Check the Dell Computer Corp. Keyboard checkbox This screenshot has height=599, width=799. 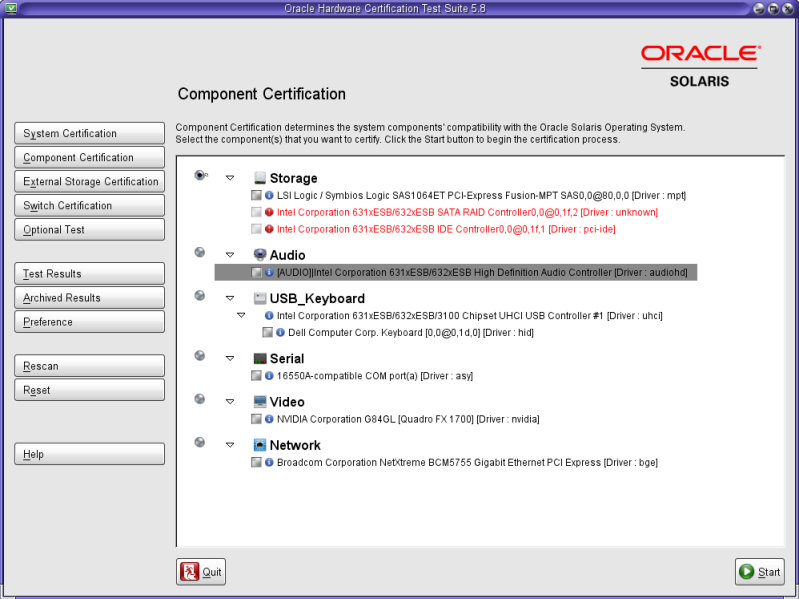[x=268, y=332]
